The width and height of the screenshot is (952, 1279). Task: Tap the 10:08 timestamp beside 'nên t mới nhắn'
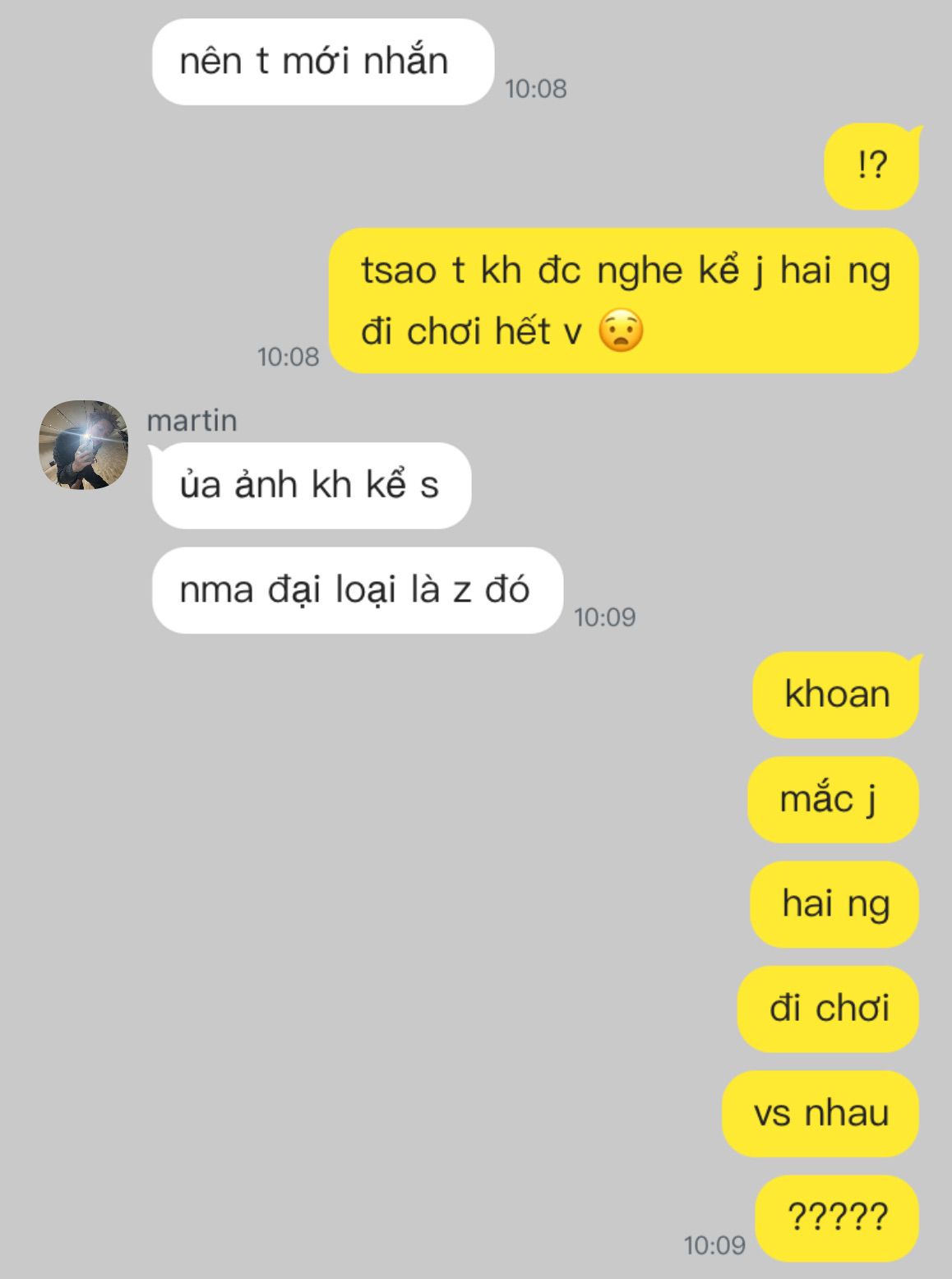[x=536, y=89]
